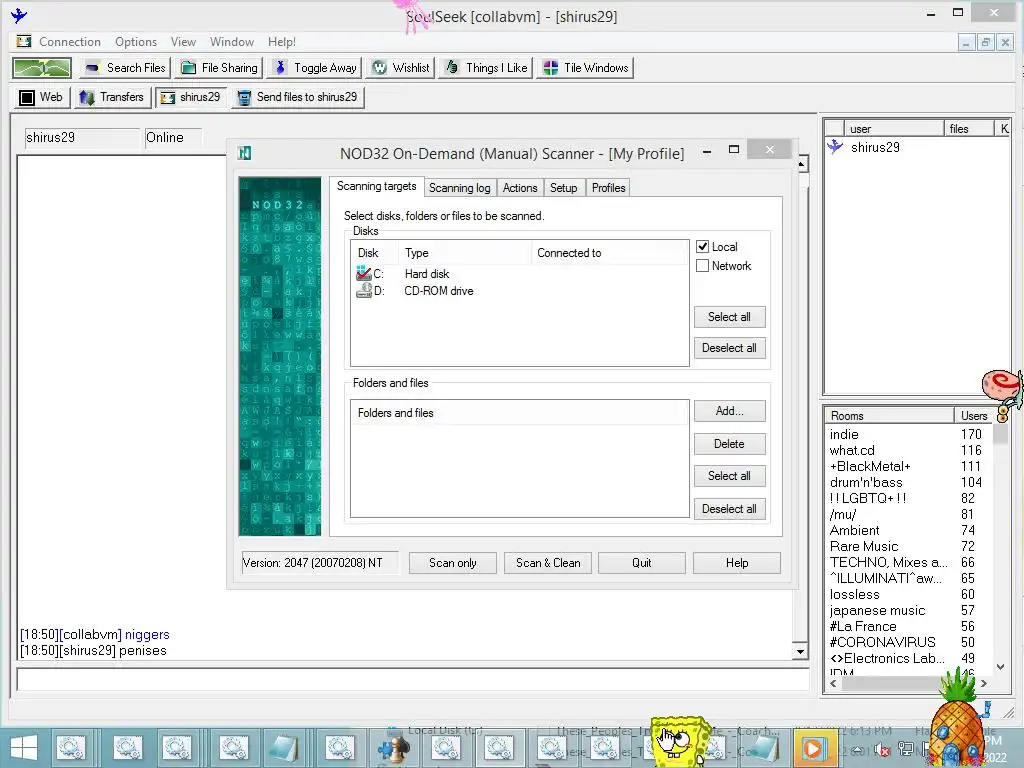This screenshot has height=768, width=1024.
Task: Click Delete in Folders and files
Action: coord(729,444)
